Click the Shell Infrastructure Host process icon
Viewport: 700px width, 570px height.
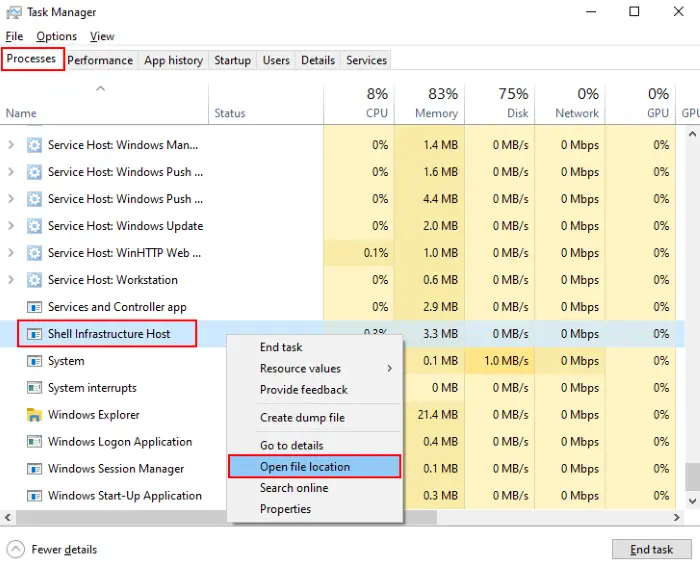tap(34, 334)
